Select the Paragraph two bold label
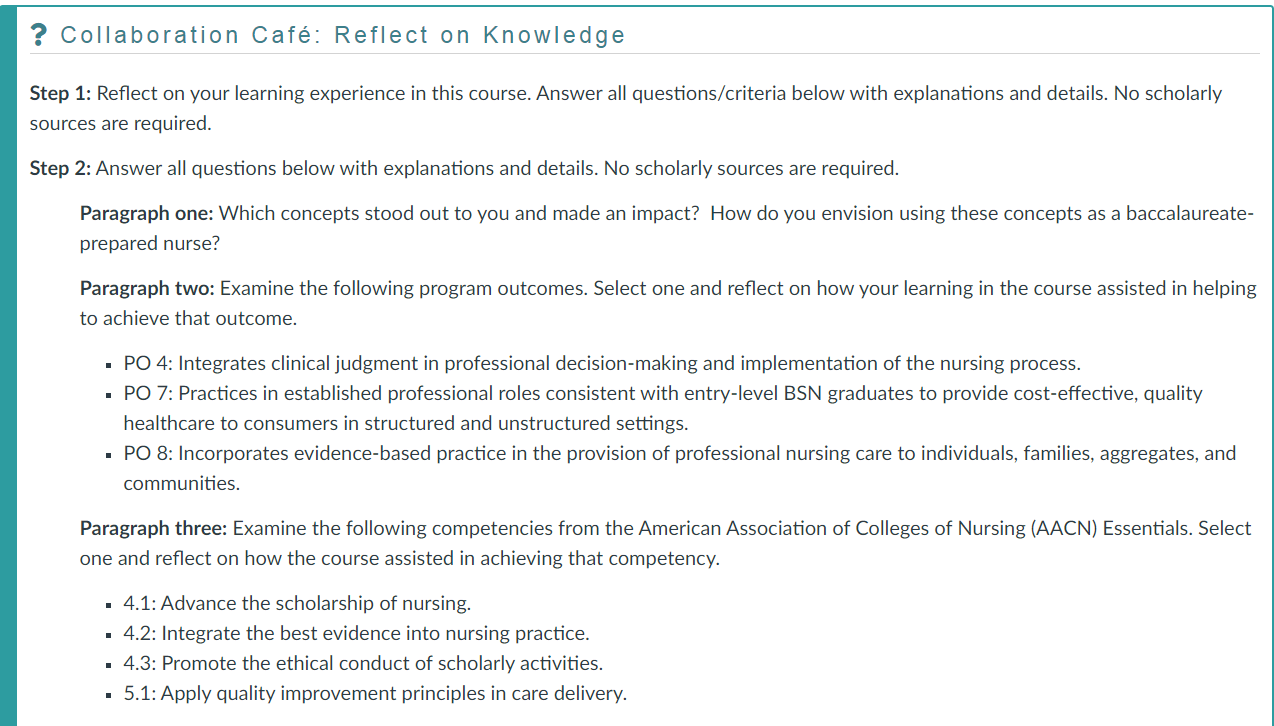Screen dimensions: 1274x726 point(147,288)
